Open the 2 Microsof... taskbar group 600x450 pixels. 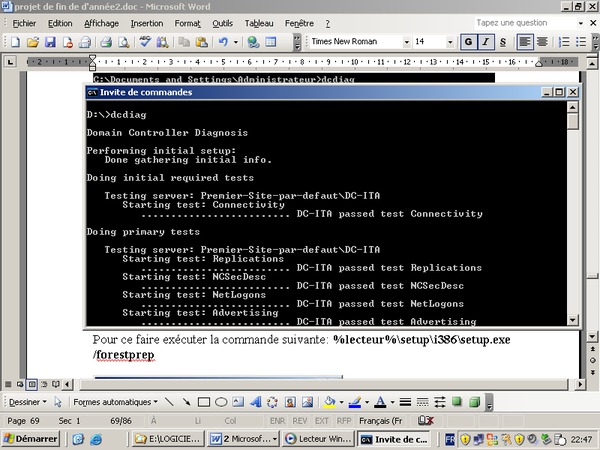pos(244,439)
